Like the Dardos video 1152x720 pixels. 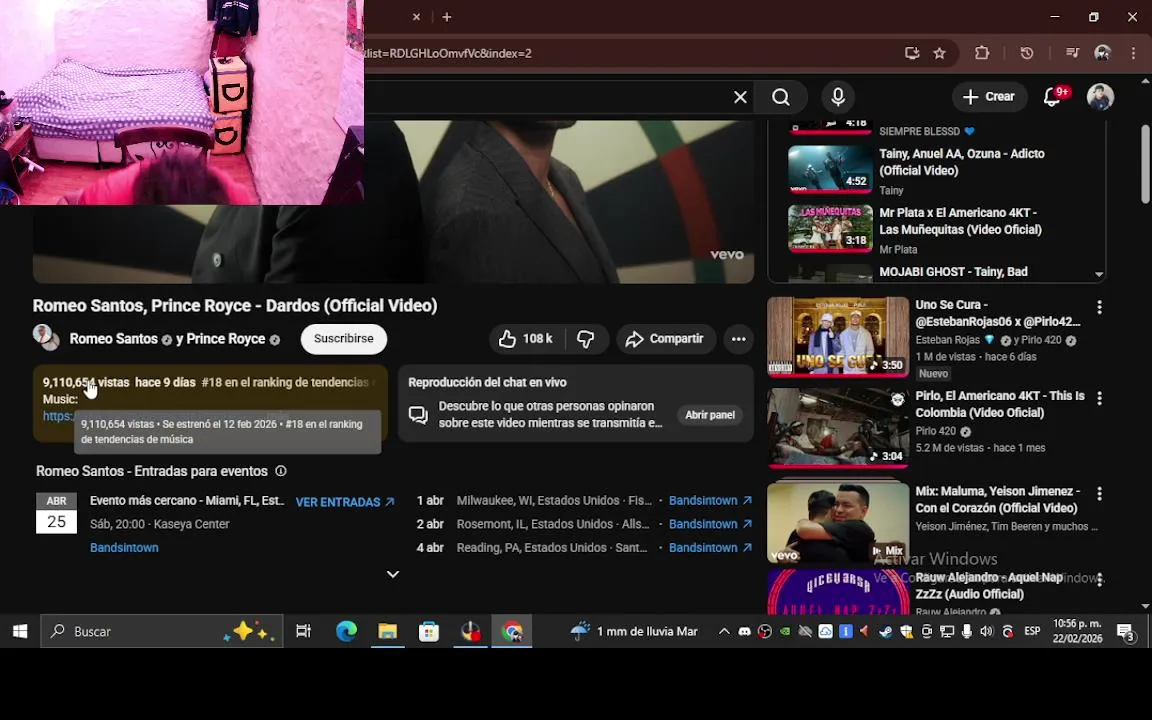527,339
